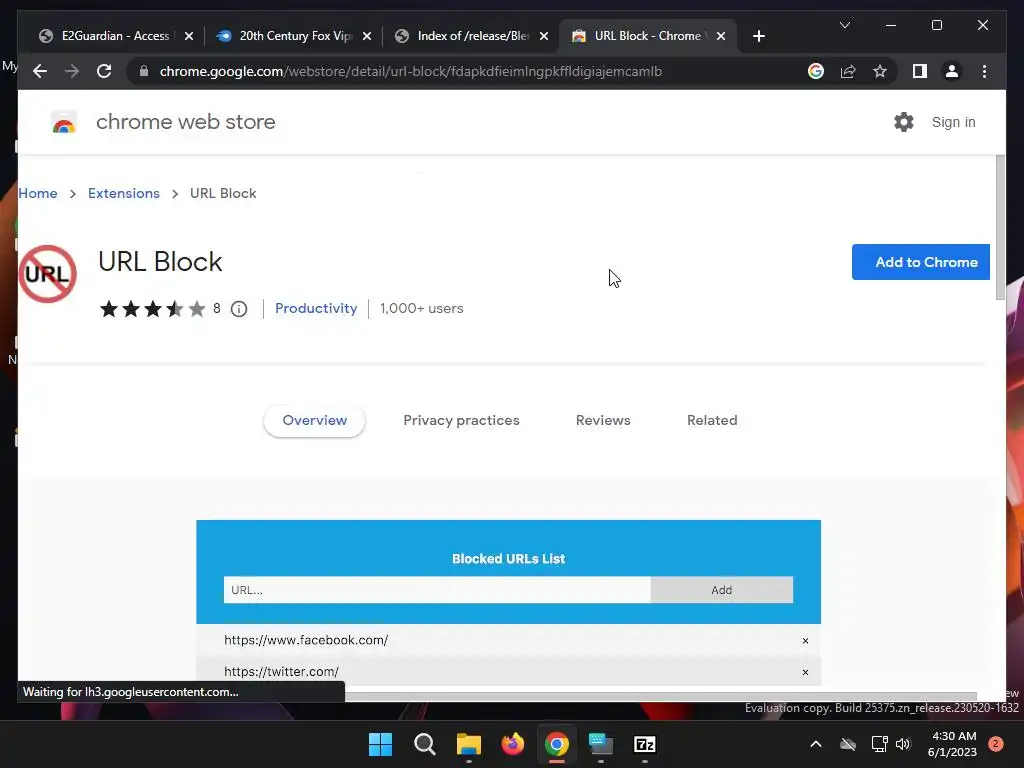Image resolution: width=1024 pixels, height=768 pixels.
Task: Open the Productivity category link
Action: click(x=316, y=308)
